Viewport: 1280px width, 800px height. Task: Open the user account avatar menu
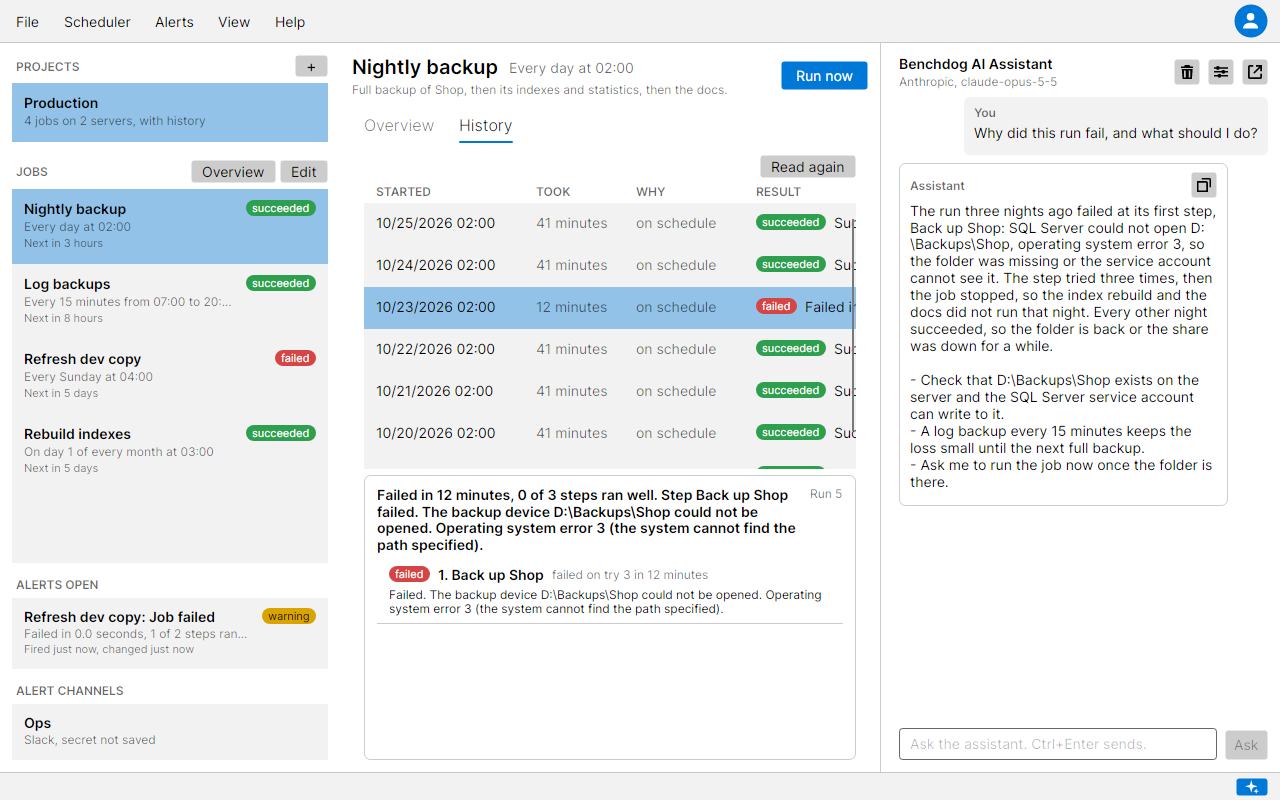[x=1250, y=21]
